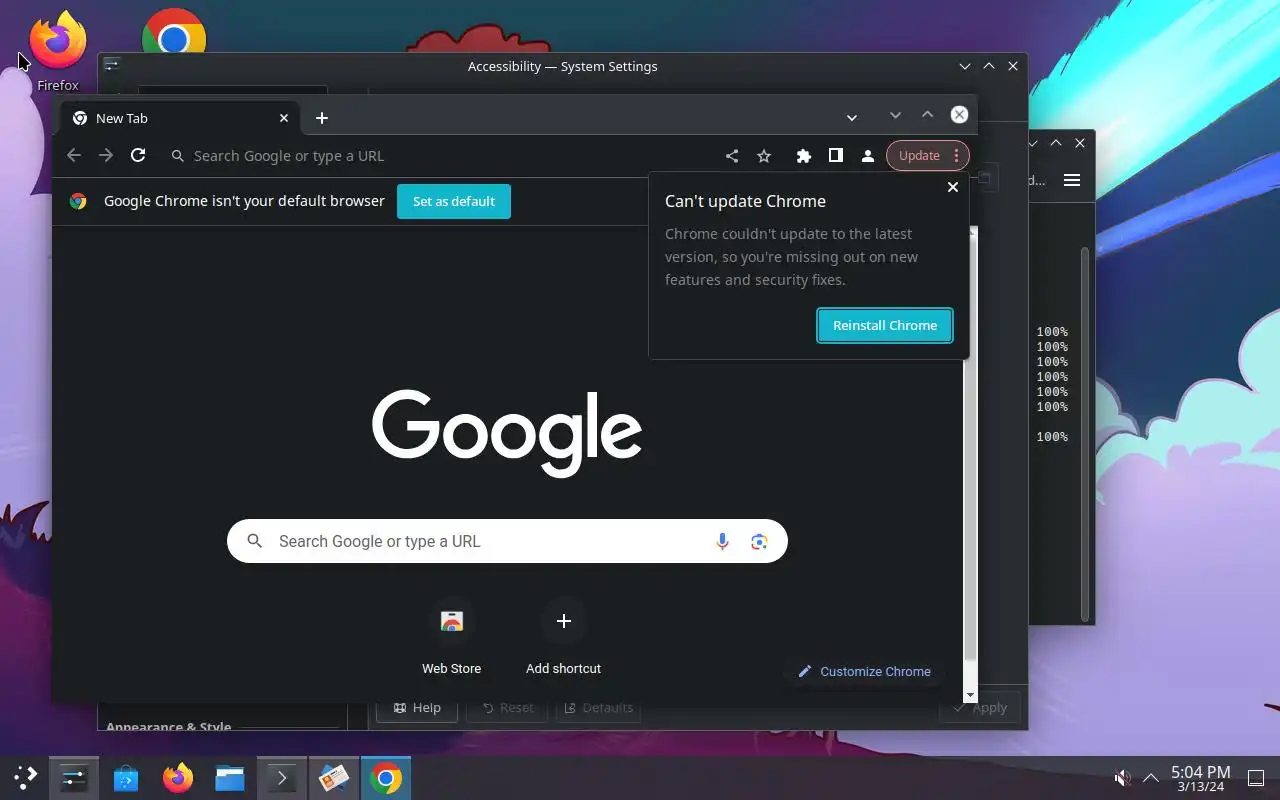The width and height of the screenshot is (1280, 800).
Task: Open Customize Chrome
Action: tap(865, 671)
